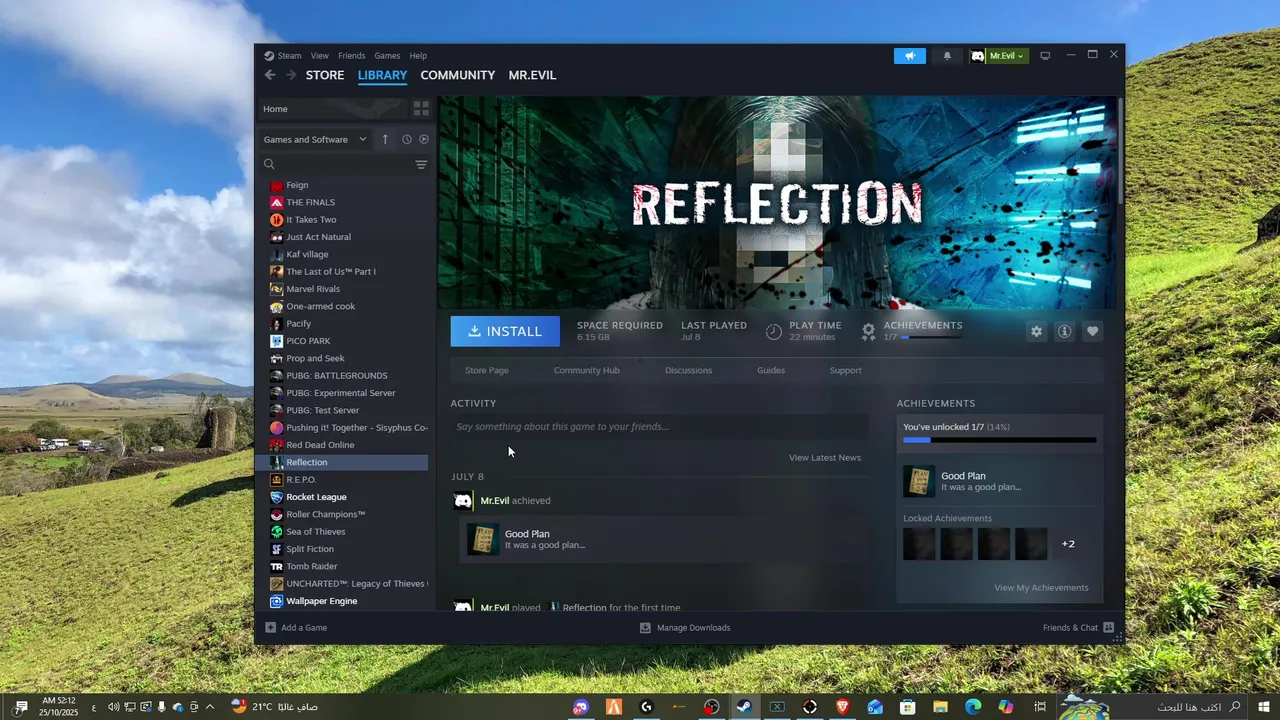This screenshot has height=720, width=1280.
Task: Open the advanced filter options icon
Action: click(x=421, y=164)
